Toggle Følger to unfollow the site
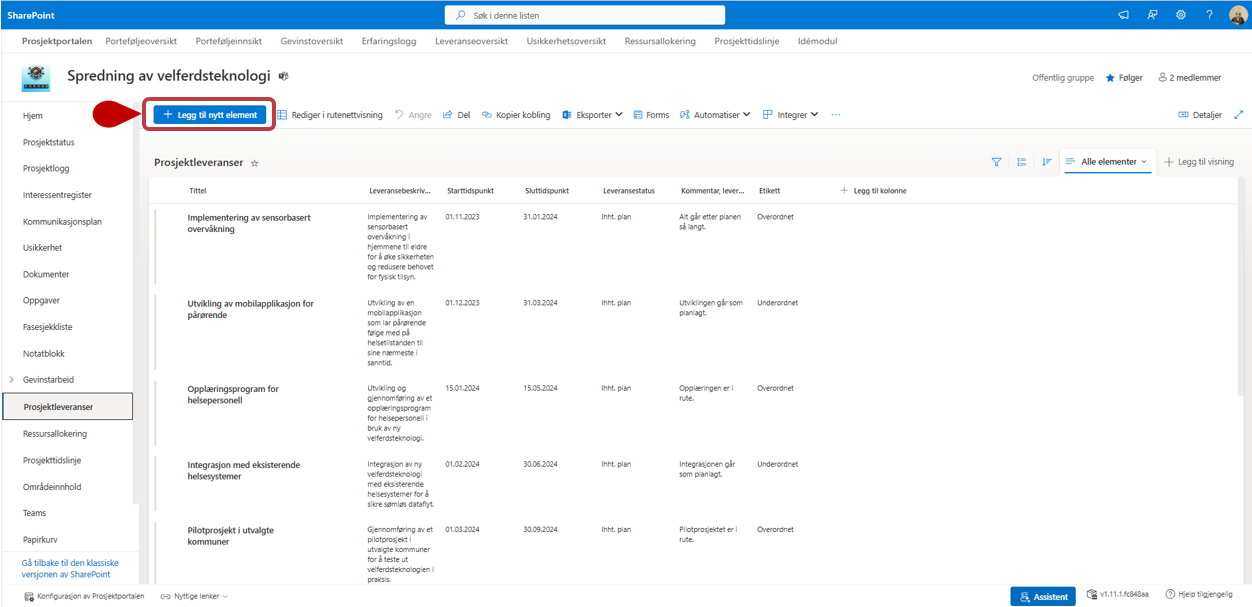Screen dimensions: 1252x607 [1124, 78]
